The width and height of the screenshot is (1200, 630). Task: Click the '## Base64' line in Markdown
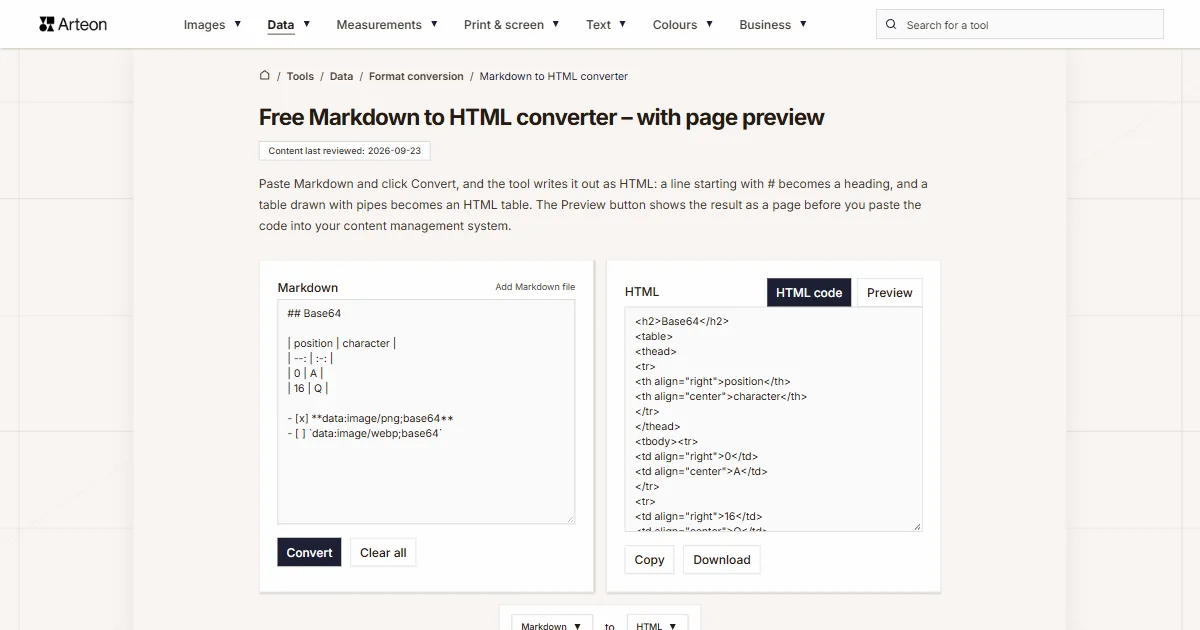point(314,313)
